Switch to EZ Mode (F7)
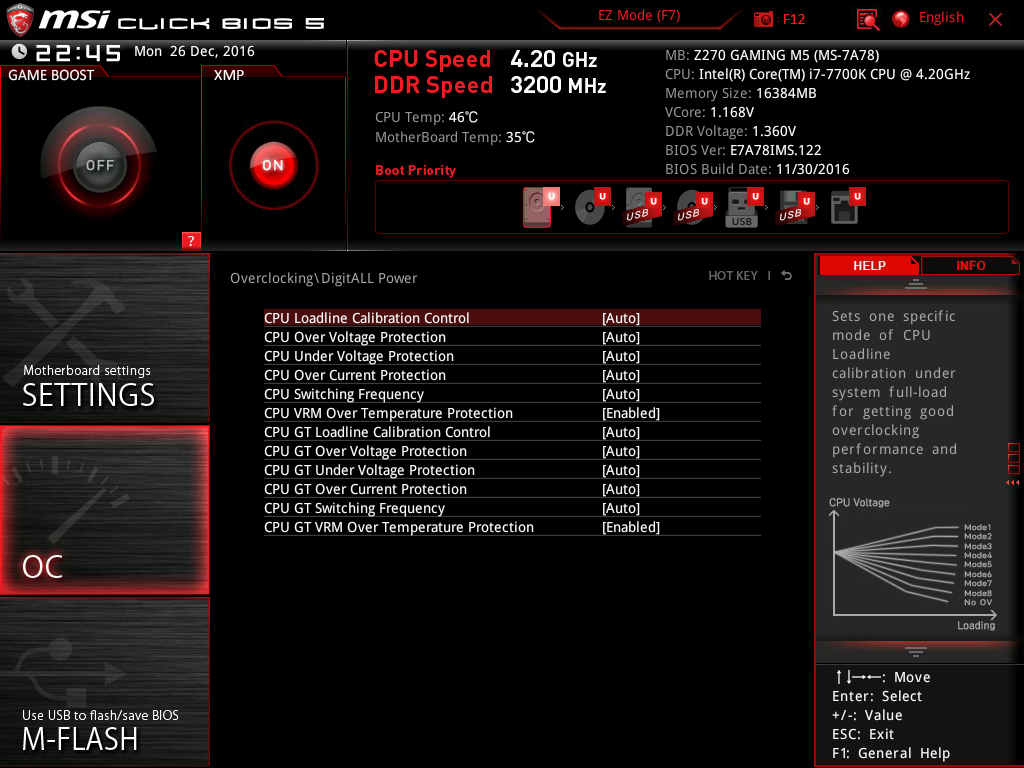The height and width of the screenshot is (768, 1024). tap(639, 15)
